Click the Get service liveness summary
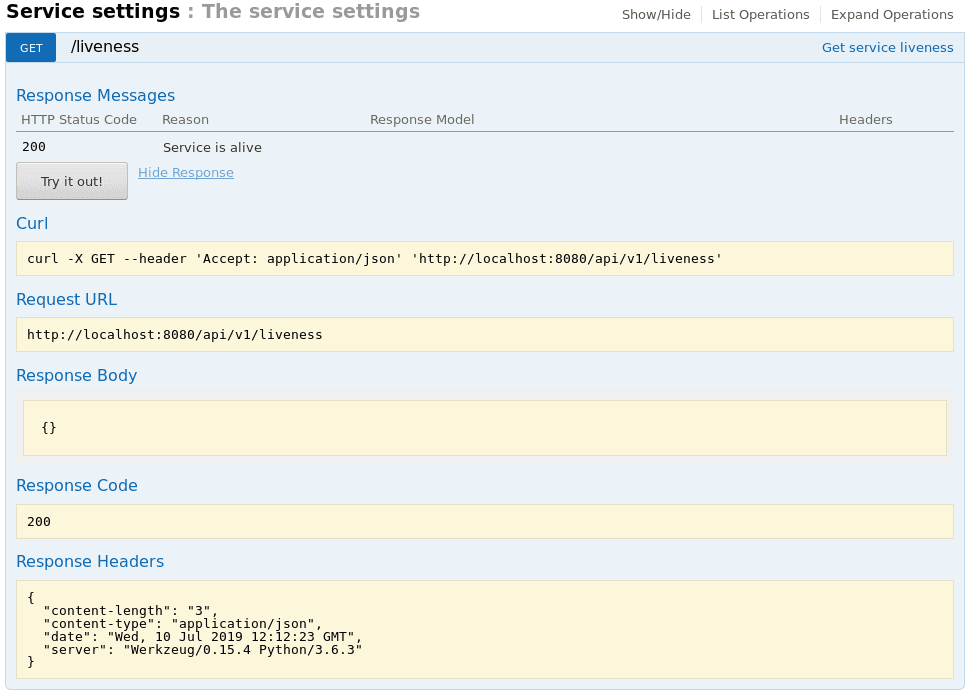Screen dimensions: 972x697 click(x=887, y=48)
